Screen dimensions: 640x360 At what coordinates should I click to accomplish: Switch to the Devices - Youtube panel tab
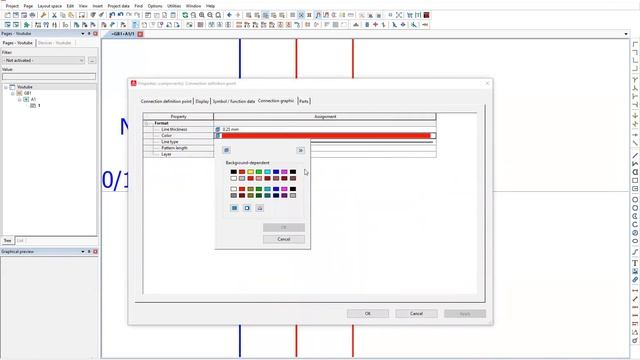(x=55, y=43)
